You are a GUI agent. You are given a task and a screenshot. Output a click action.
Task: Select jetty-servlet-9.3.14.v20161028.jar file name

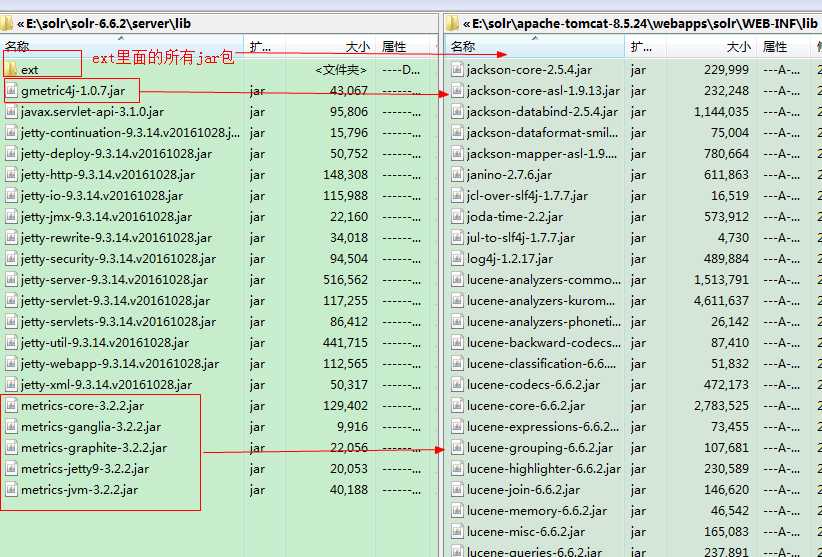[x=115, y=301]
